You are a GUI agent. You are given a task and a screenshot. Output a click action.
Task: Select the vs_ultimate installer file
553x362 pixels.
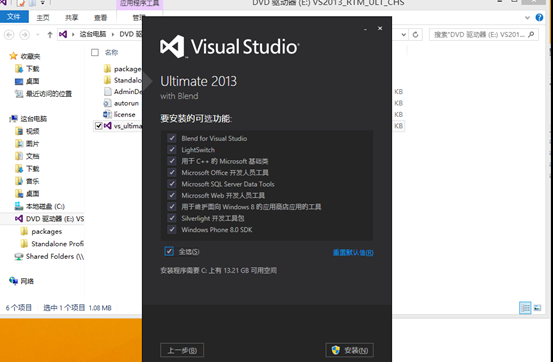(127, 126)
